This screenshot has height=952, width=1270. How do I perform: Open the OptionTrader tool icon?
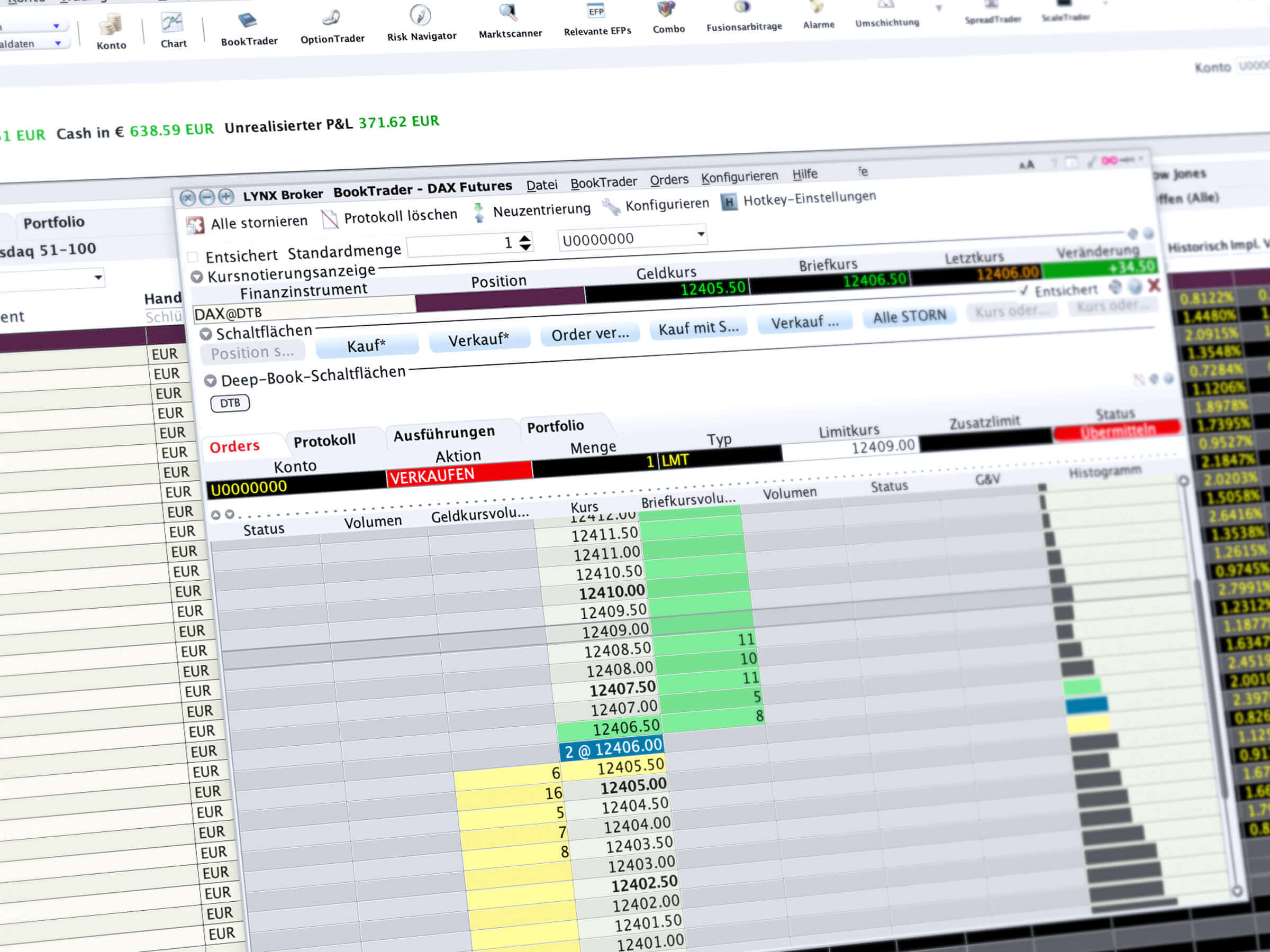331,19
